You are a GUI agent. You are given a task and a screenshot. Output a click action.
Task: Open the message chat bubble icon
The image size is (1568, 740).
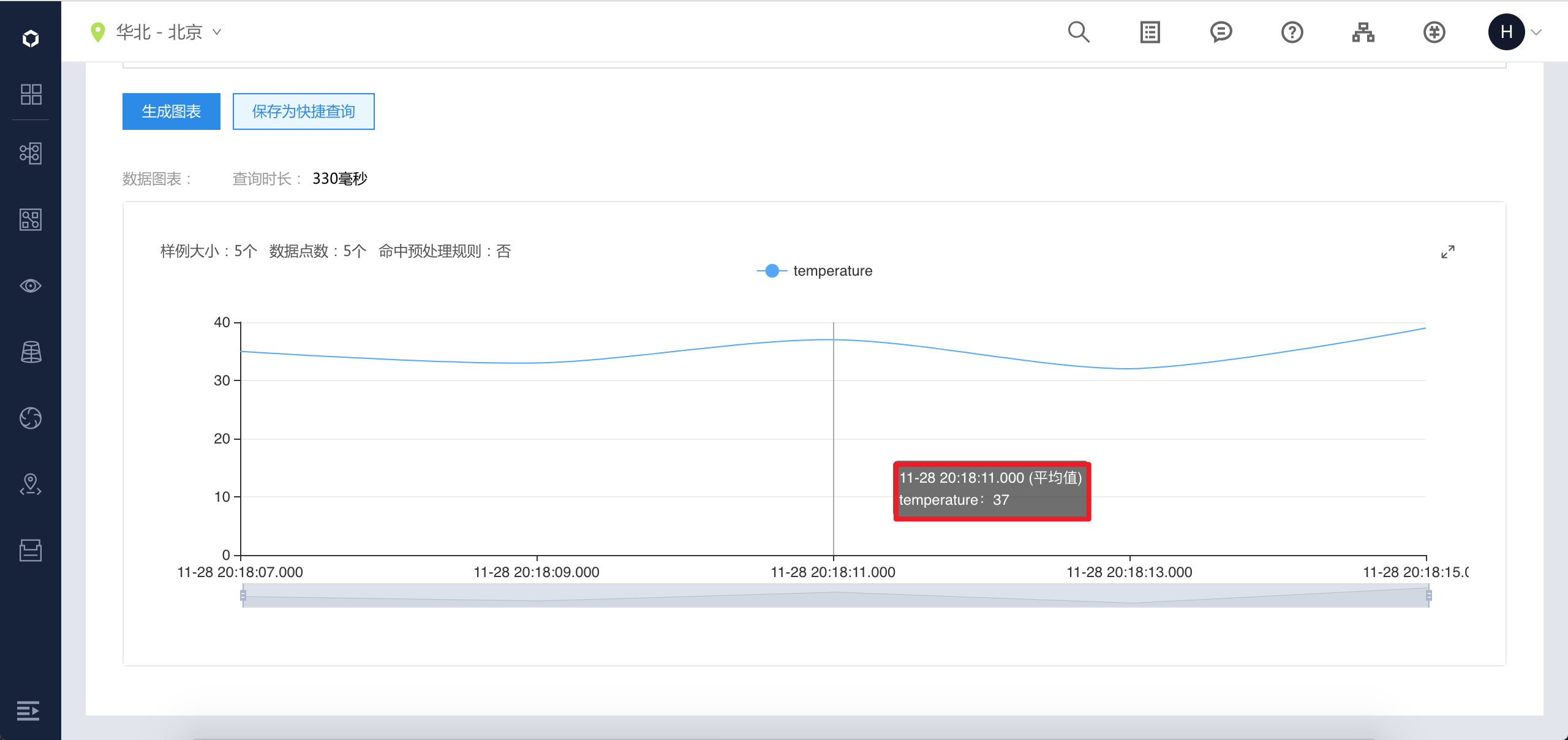[x=1221, y=32]
